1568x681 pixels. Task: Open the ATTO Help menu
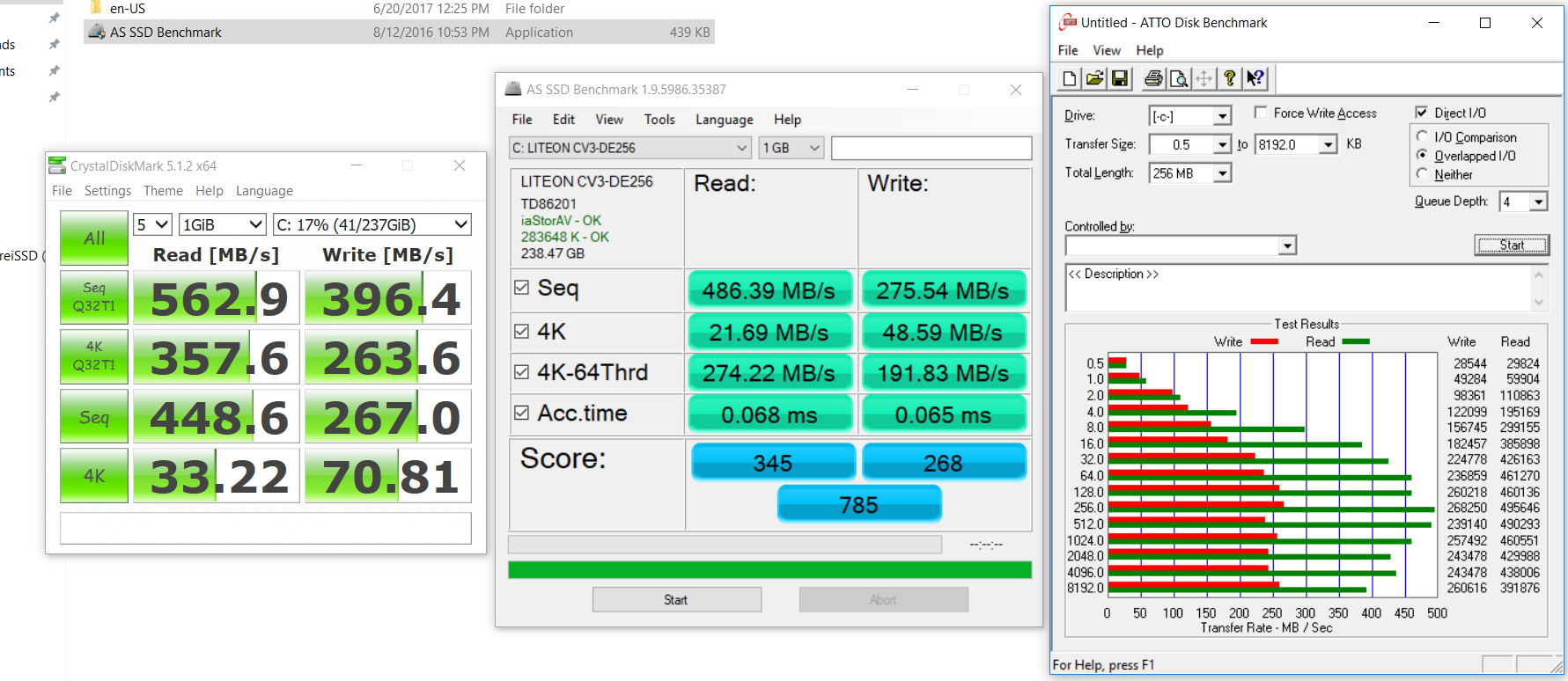(x=1150, y=50)
